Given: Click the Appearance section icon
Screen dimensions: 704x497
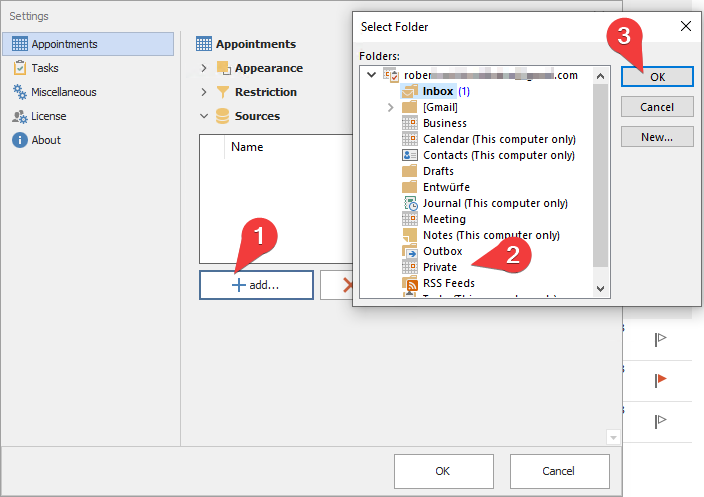Looking at the screenshot, I should [x=223, y=68].
